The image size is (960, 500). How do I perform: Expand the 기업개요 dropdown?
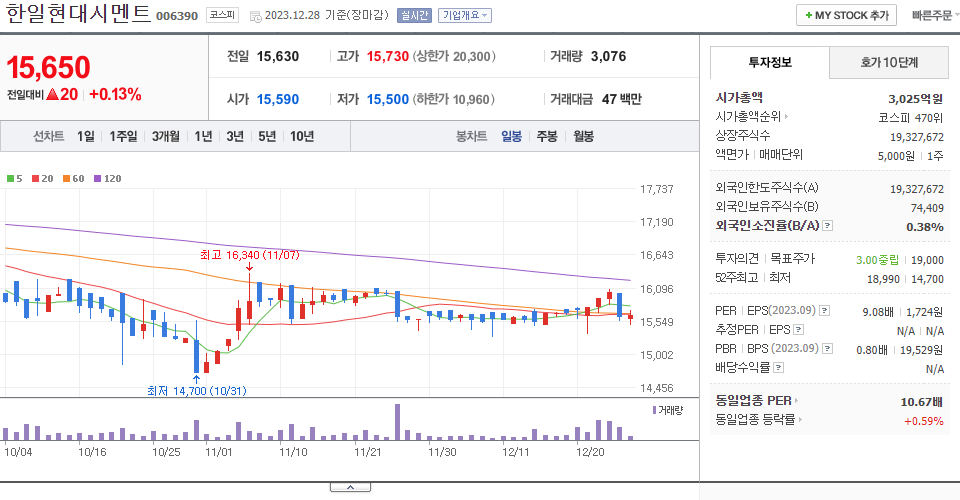point(465,15)
